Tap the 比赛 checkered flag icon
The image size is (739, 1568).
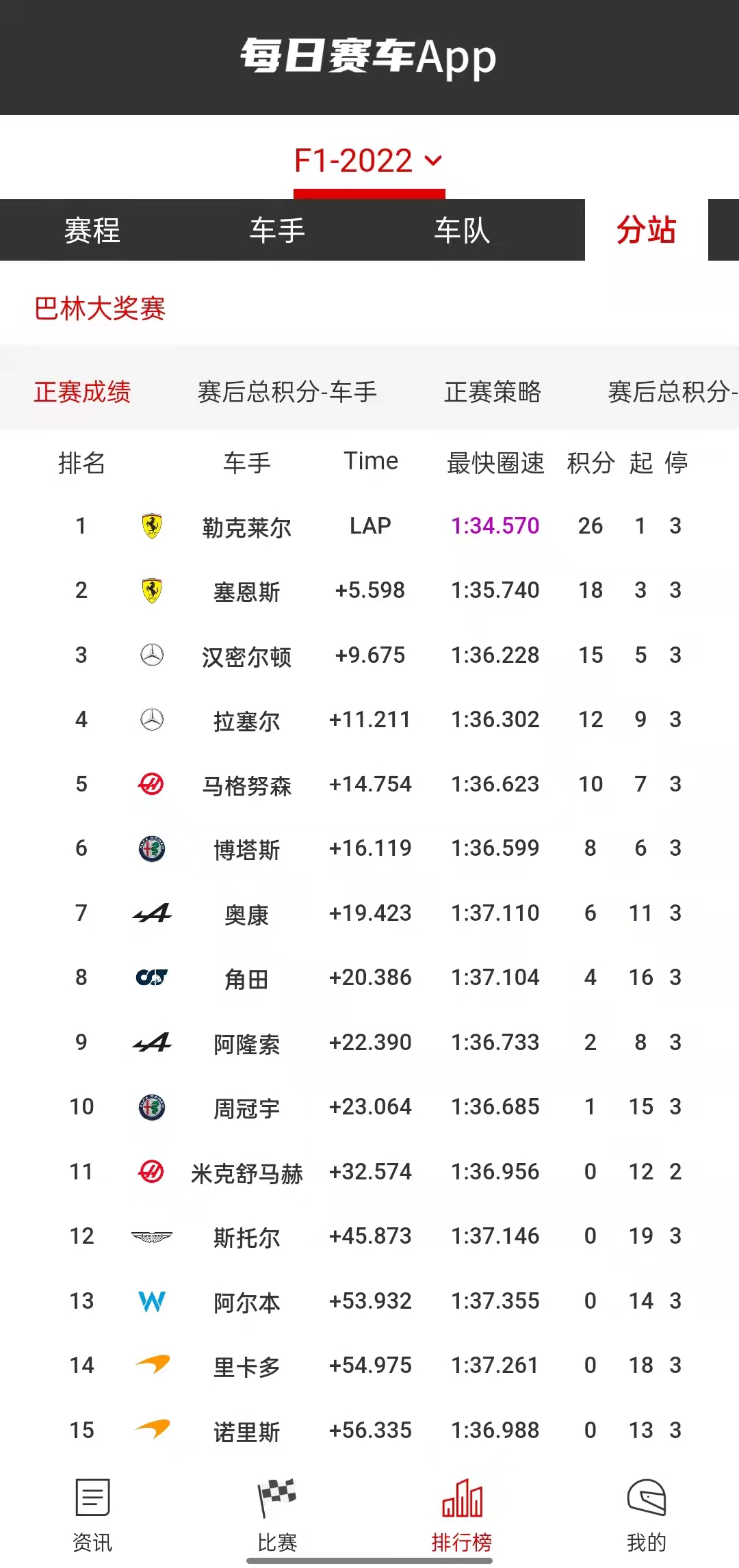(x=277, y=1498)
